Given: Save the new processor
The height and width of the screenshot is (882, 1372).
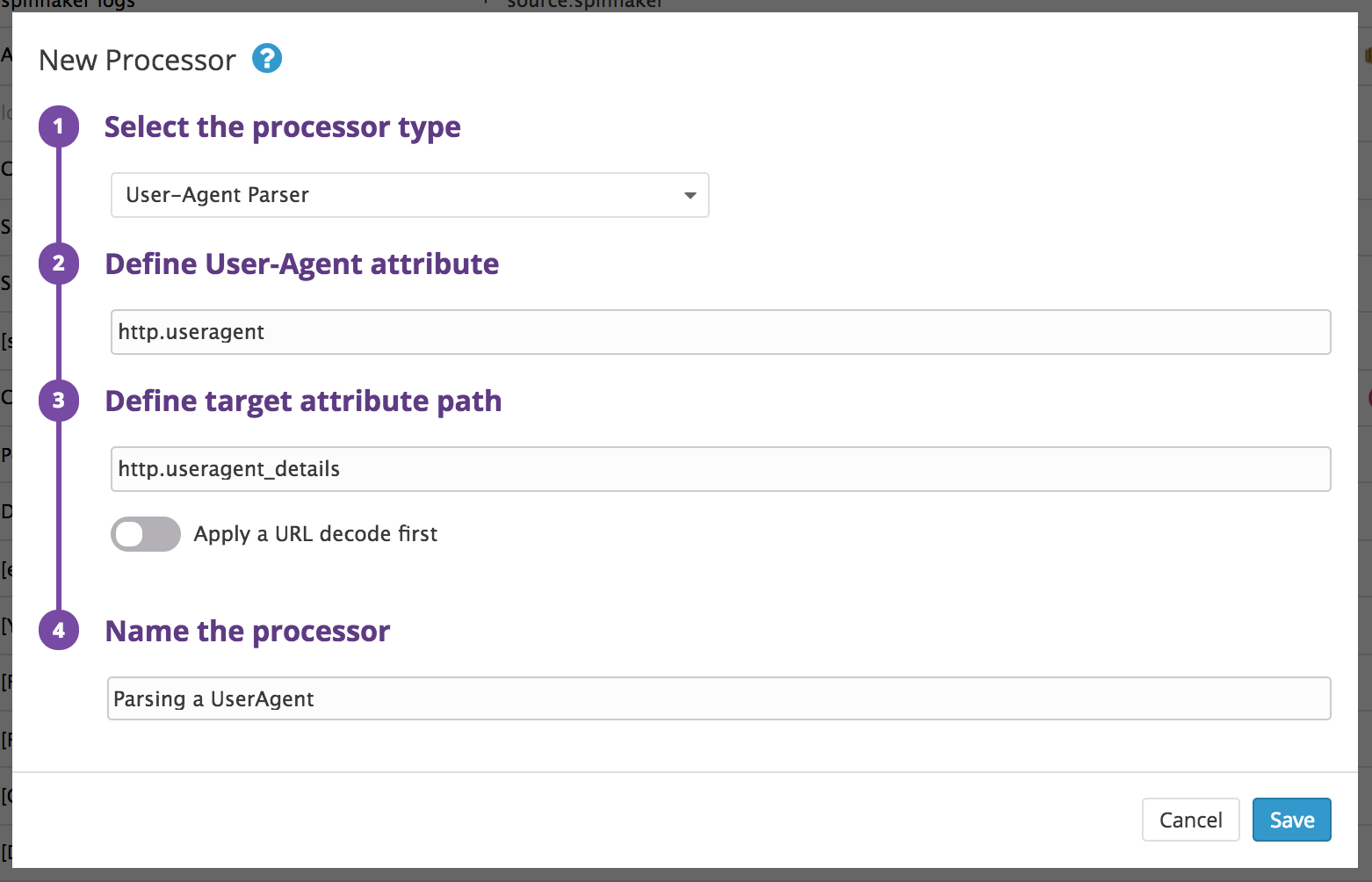Looking at the screenshot, I should pos(1291,820).
